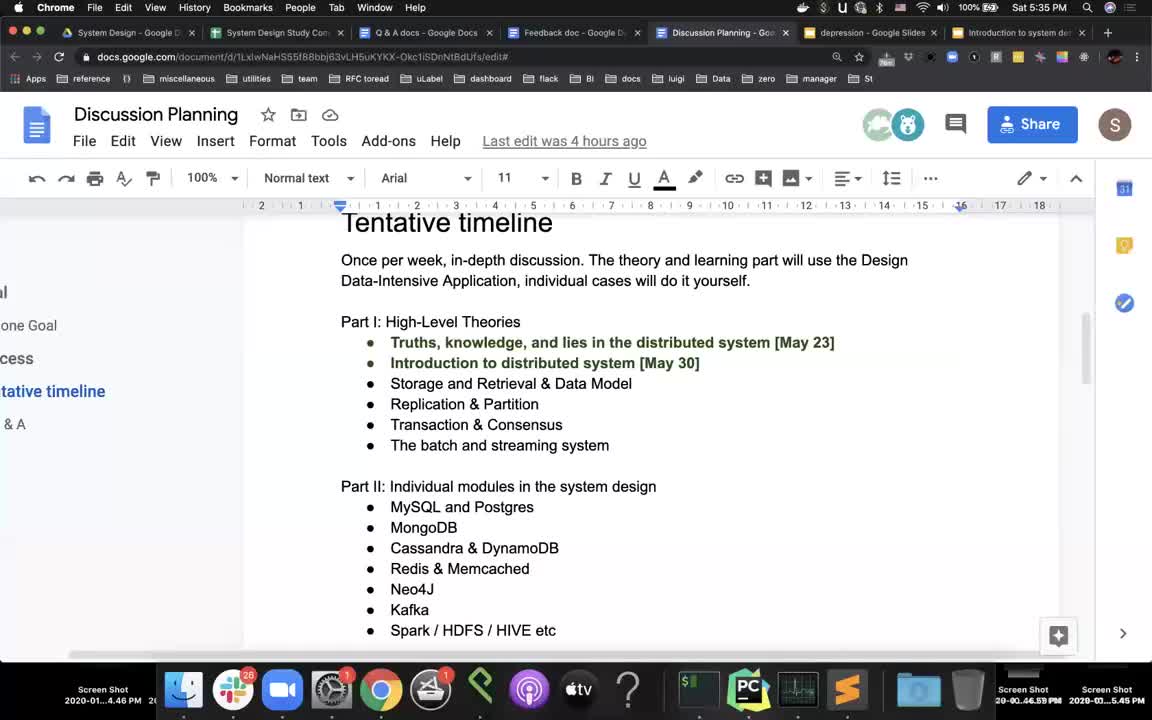Launch Zoom from the dock
Screen dimensions: 1152x720
coord(282,690)
